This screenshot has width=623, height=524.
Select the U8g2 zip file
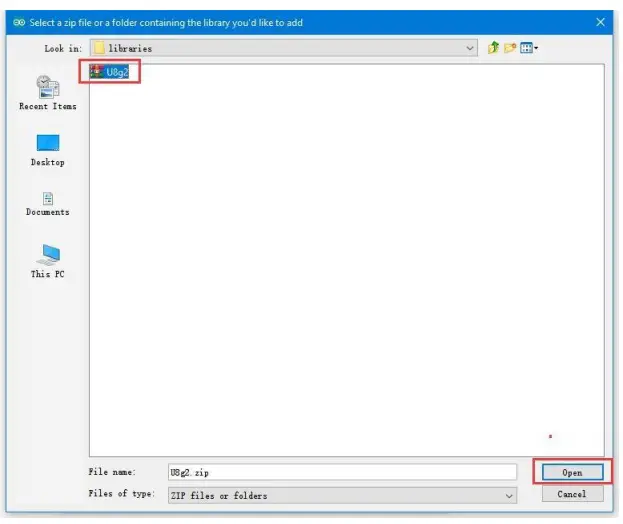tap(109, 72)
